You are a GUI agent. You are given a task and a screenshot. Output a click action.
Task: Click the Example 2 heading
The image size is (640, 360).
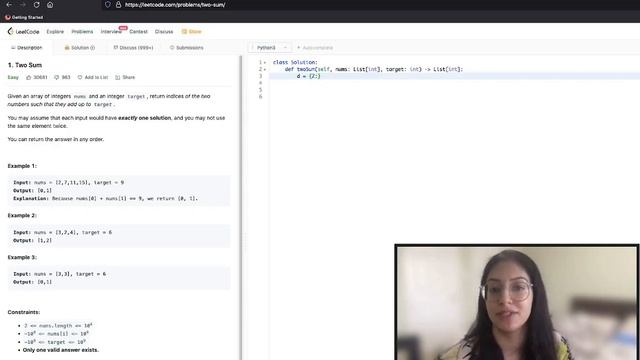tap(22, 215)
